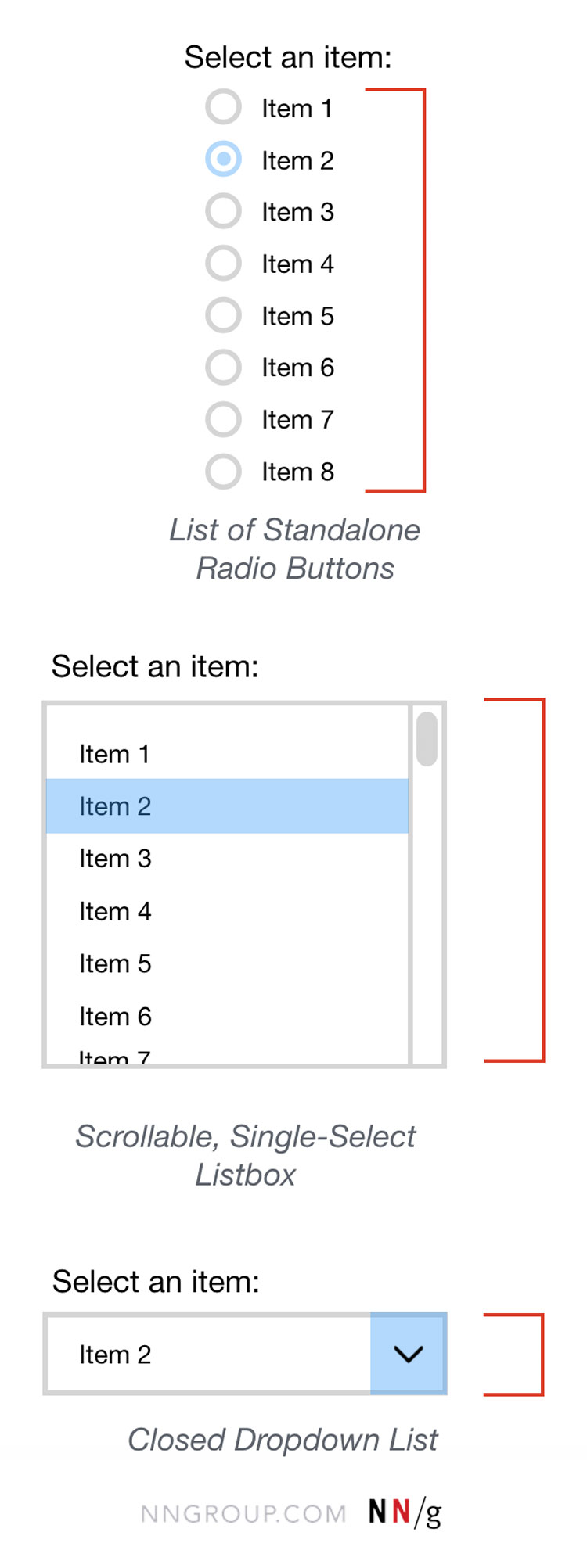
Task: Select the Item 8 radio button
Action: (x=223, y=472)
